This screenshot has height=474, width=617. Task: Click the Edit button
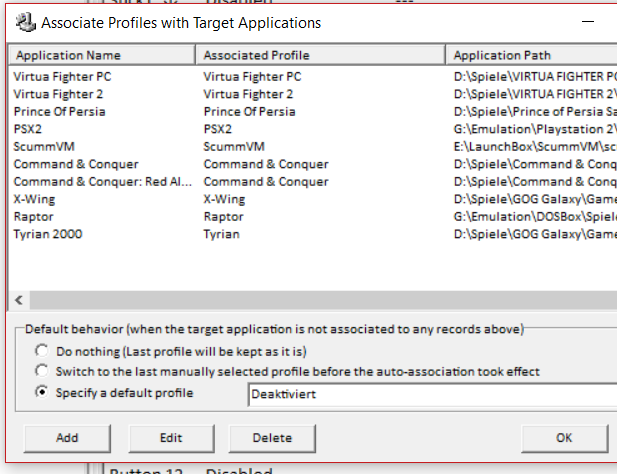coord(171,438)
